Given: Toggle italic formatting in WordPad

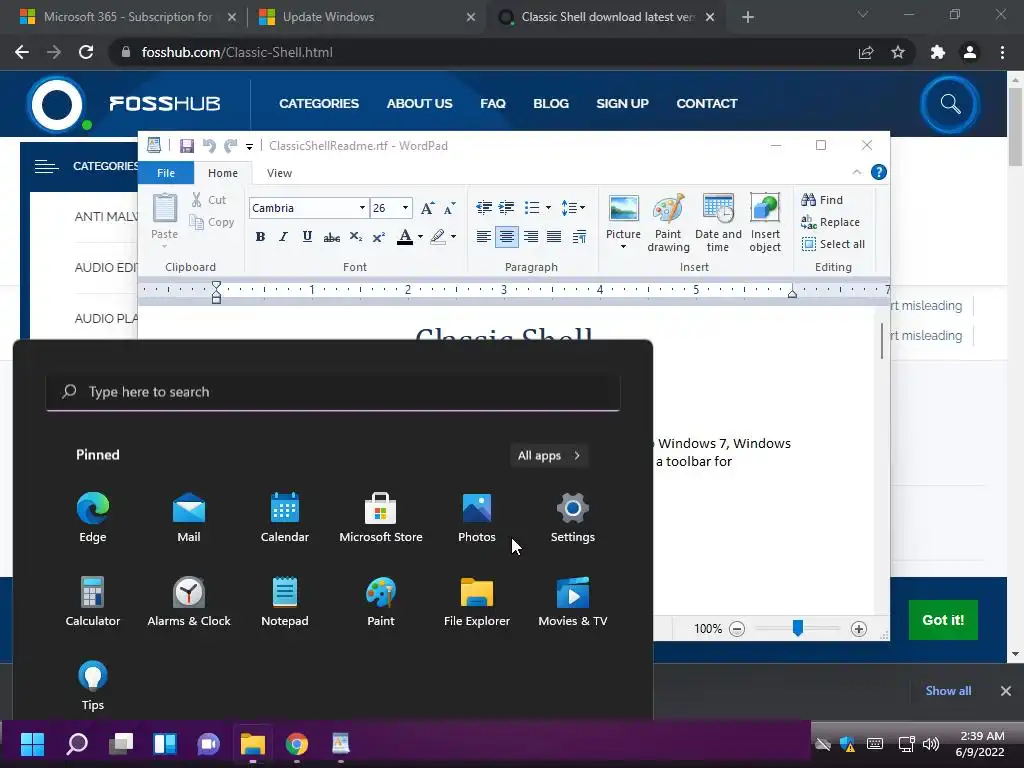Looking at the screenshot, I should [x=283, y=236].
